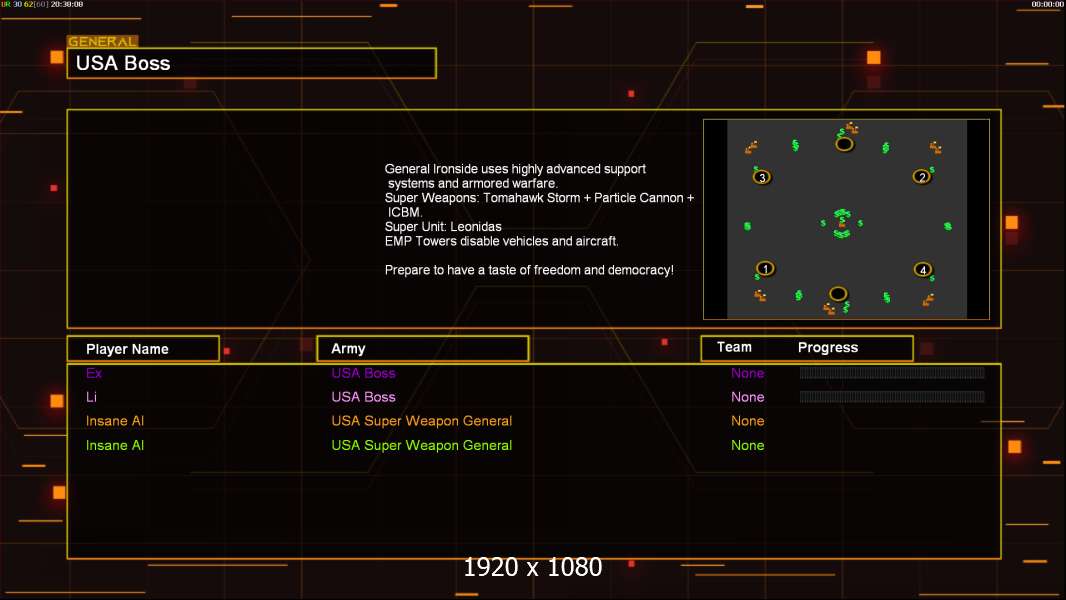Click the supply dollar icon beside start position 4
The height and width of the screenshot is (600, 1066).
[x=932, y=278]
